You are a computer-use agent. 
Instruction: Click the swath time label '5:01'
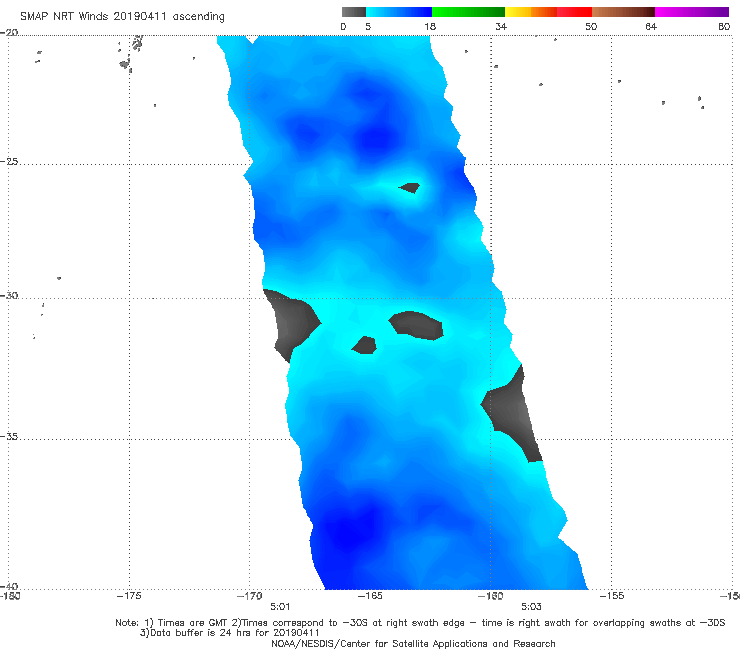pyautogui.click(x=280, y=607)
